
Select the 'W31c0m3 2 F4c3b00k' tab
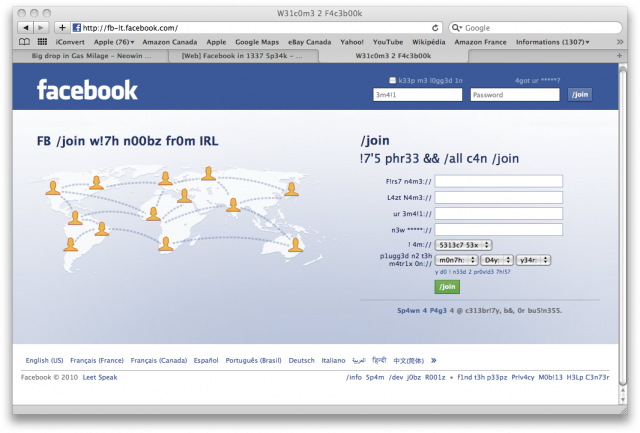click(x=393, y=56)
